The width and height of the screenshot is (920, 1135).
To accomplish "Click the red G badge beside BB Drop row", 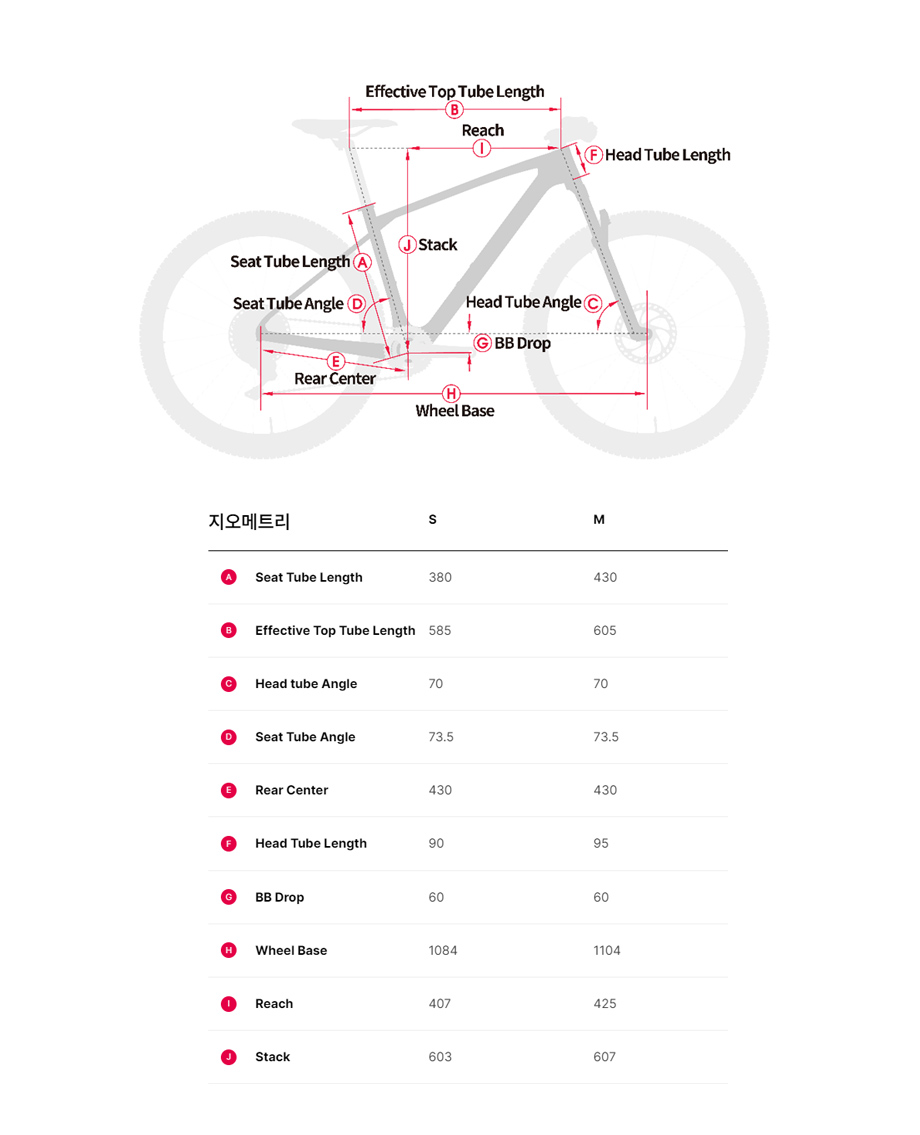I will 229,897.
